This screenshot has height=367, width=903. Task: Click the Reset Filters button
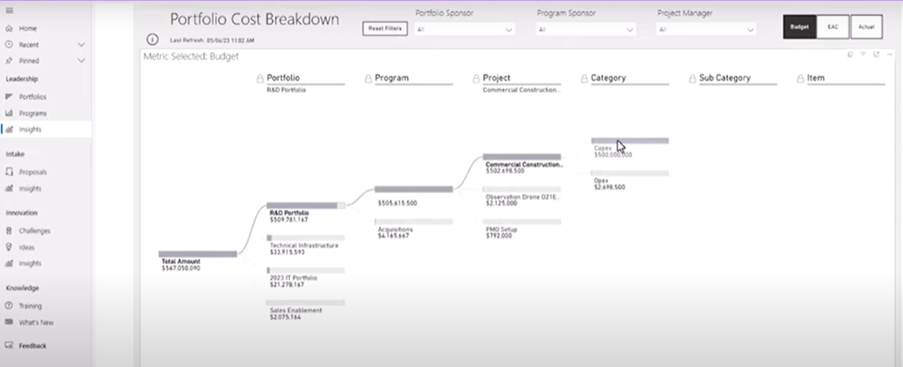385,28
